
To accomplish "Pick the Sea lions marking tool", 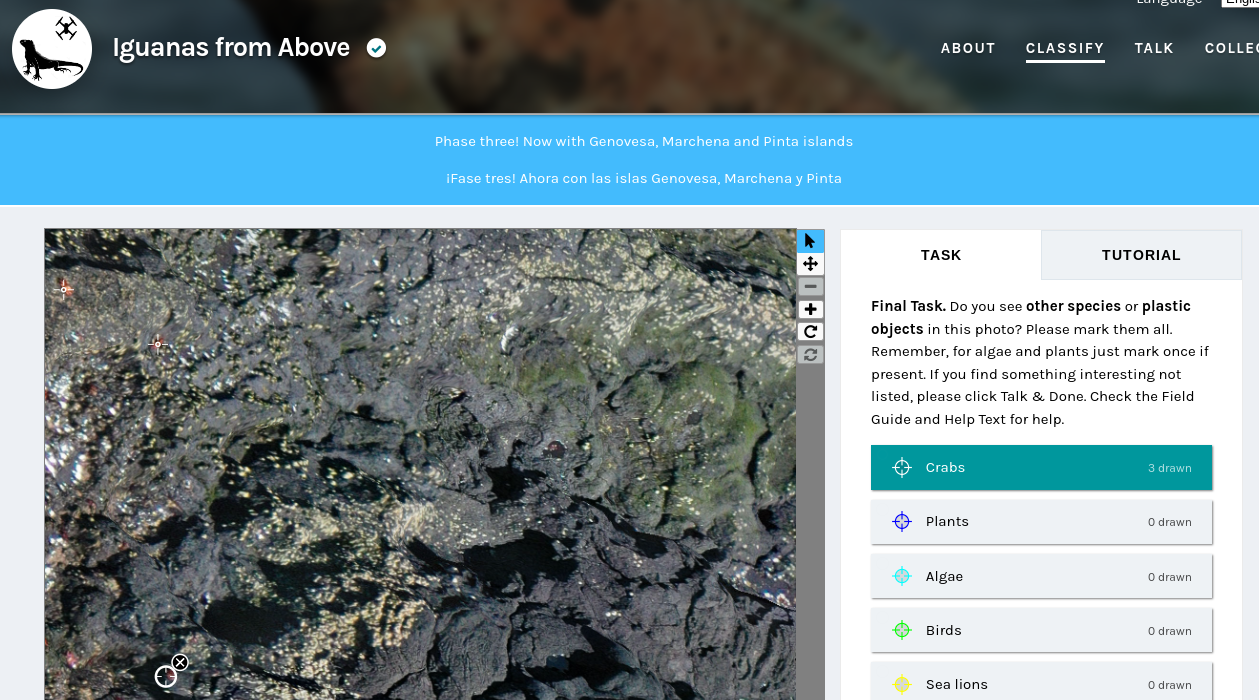I will 1041,684.
